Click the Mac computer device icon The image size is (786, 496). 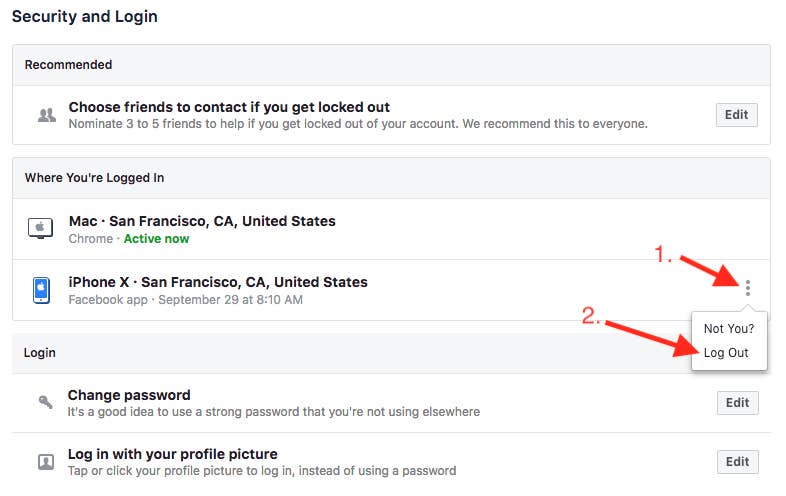(x=41, y=228)
